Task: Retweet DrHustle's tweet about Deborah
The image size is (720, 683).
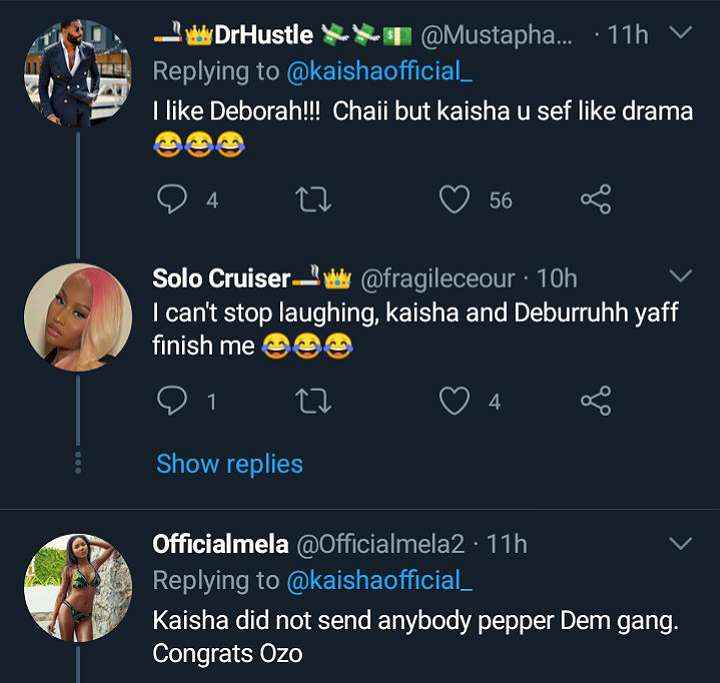Action: point(314,200)
